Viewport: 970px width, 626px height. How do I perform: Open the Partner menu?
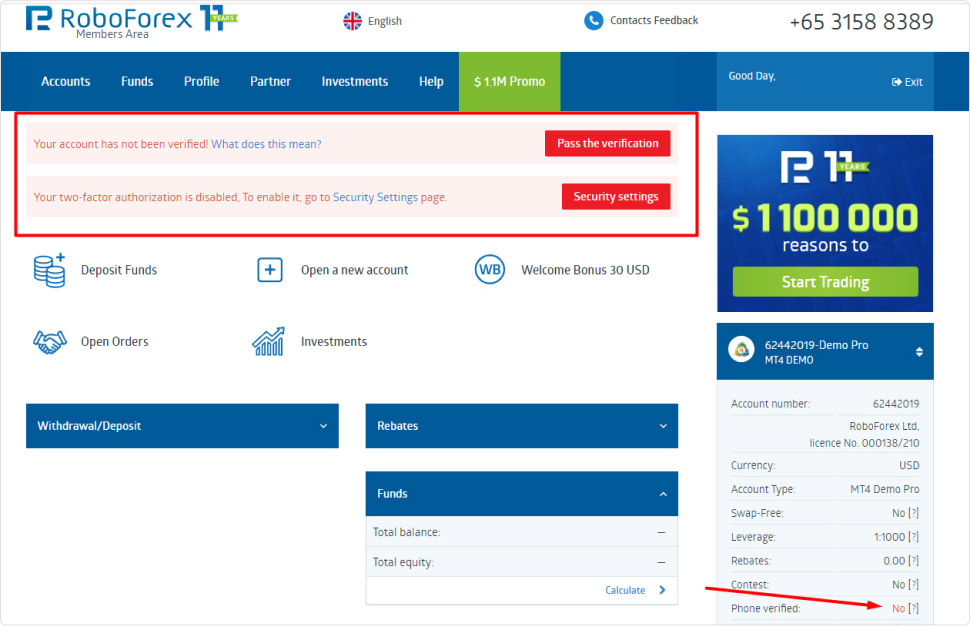click(270, 82)
